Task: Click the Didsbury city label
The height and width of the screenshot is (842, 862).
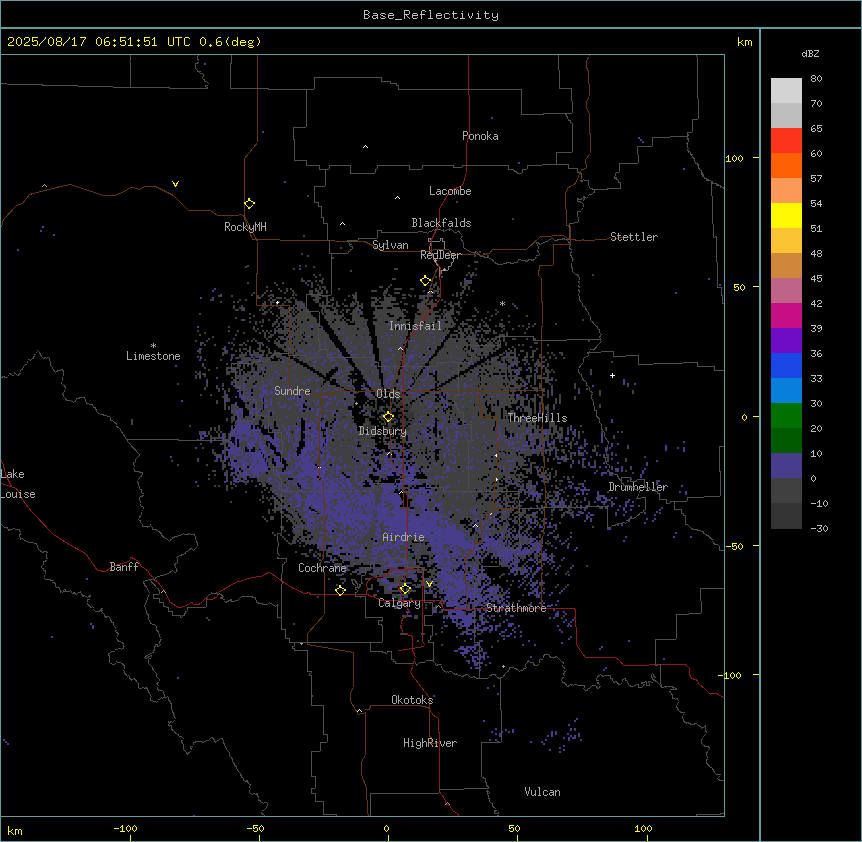Action: point(383,431)
